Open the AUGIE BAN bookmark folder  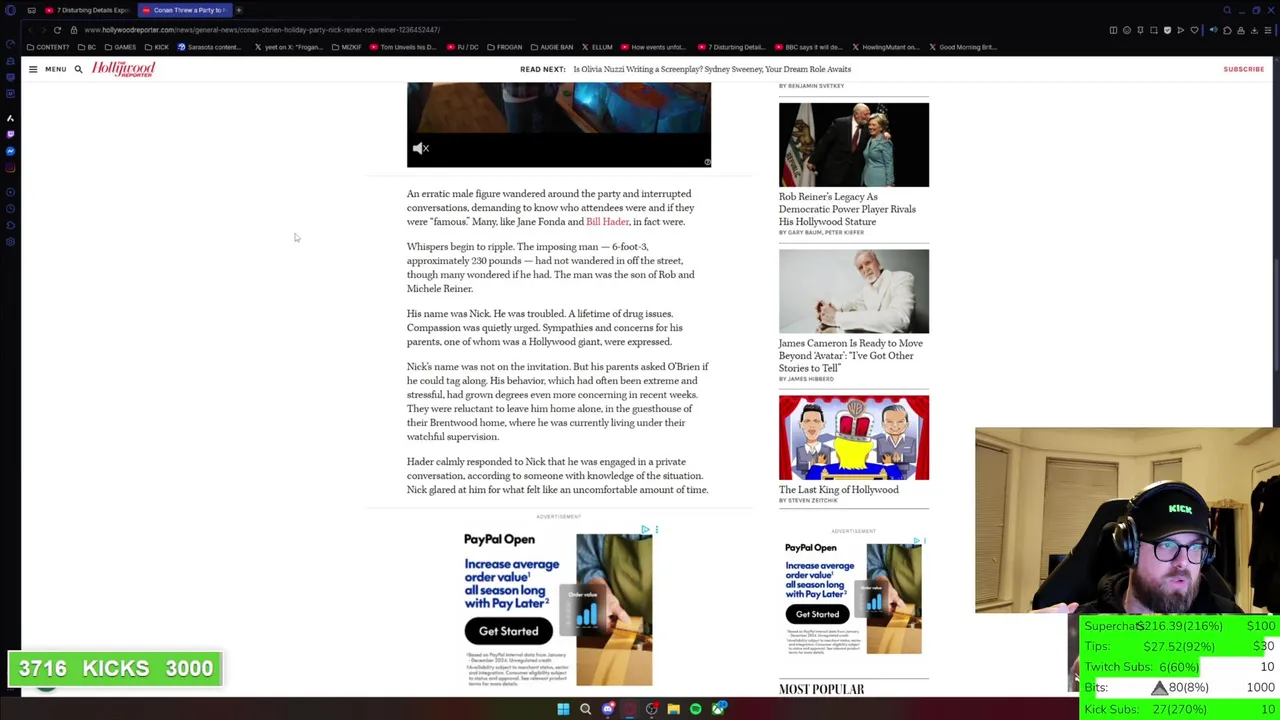(552, 47)
